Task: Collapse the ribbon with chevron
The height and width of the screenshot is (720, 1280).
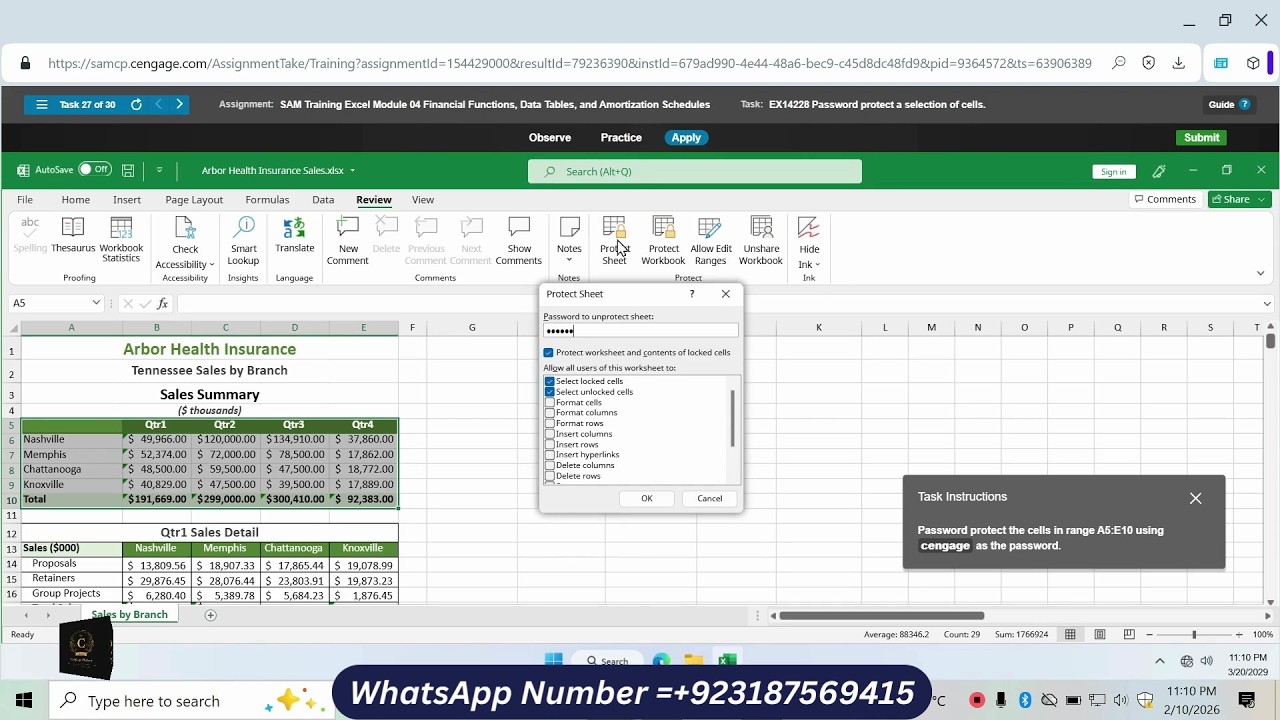Action: (x=1260, y=273)
